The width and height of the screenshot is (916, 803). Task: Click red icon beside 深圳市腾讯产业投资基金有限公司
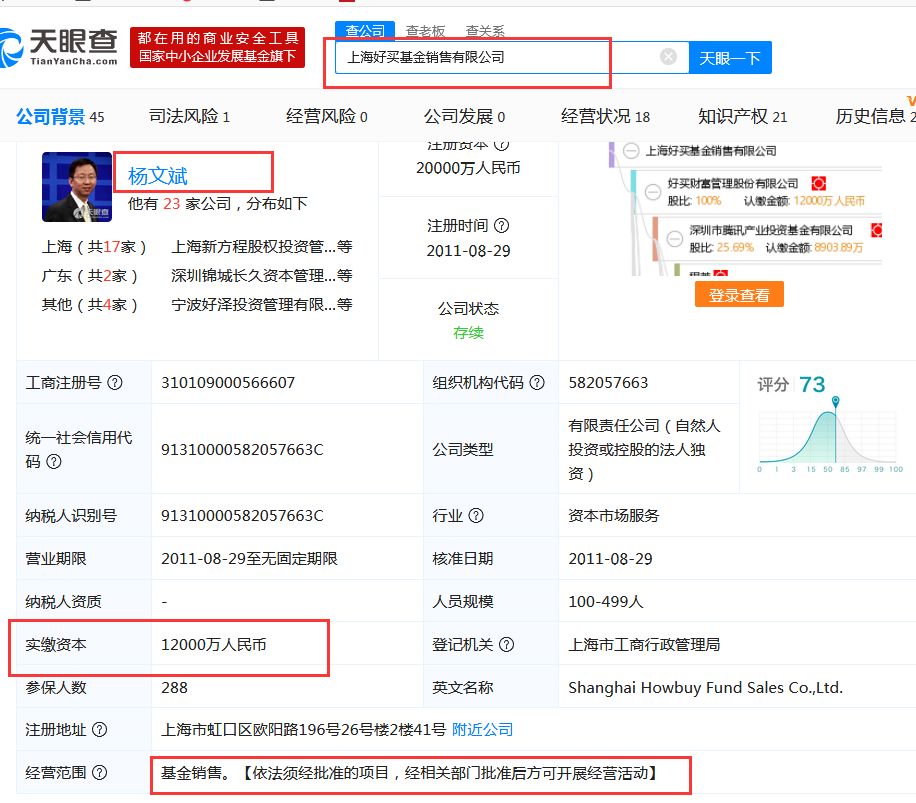tap(877, 230)
